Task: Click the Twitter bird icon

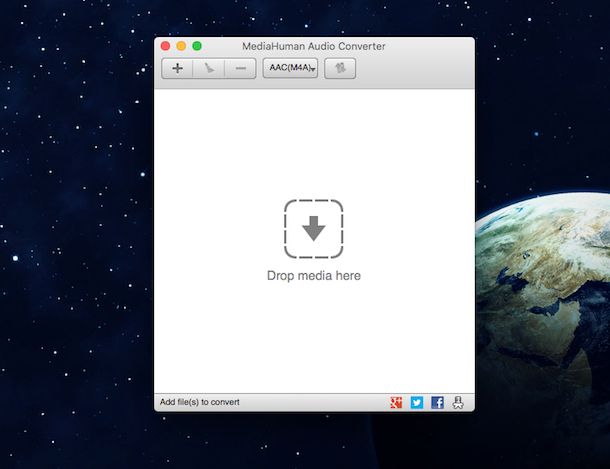Action: 417,402
